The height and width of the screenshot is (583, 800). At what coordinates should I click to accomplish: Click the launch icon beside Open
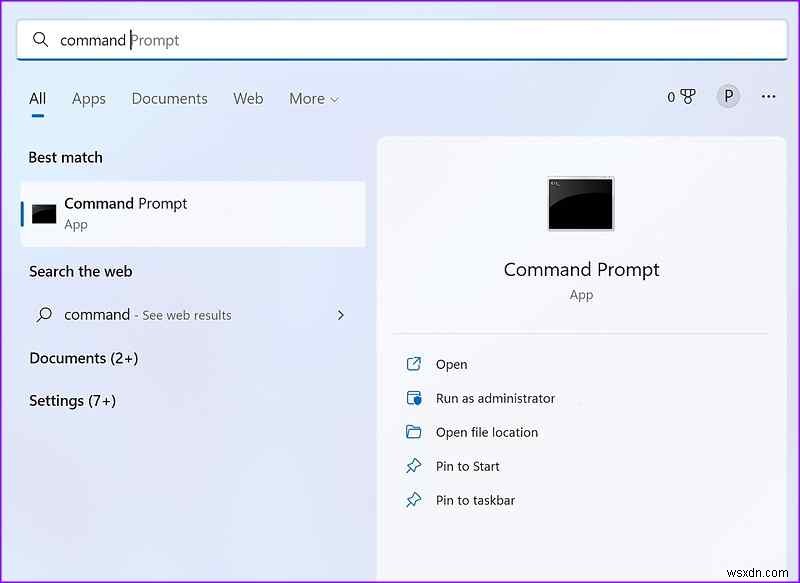pos(414,364)
